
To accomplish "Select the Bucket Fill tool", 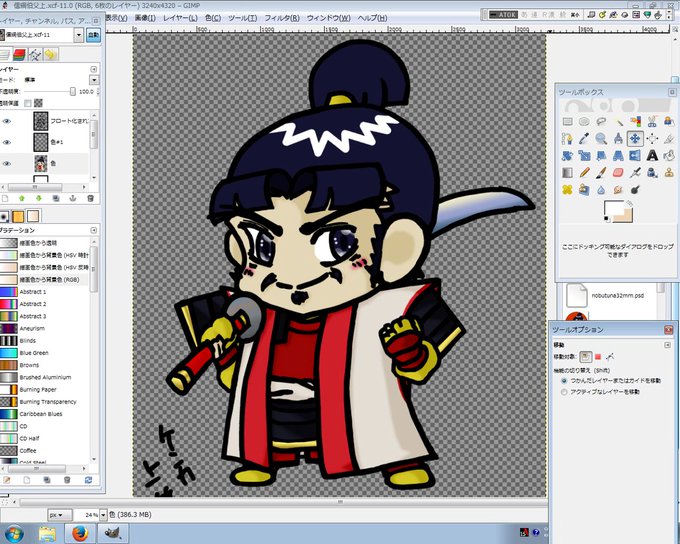I will [x=669, y=156].
